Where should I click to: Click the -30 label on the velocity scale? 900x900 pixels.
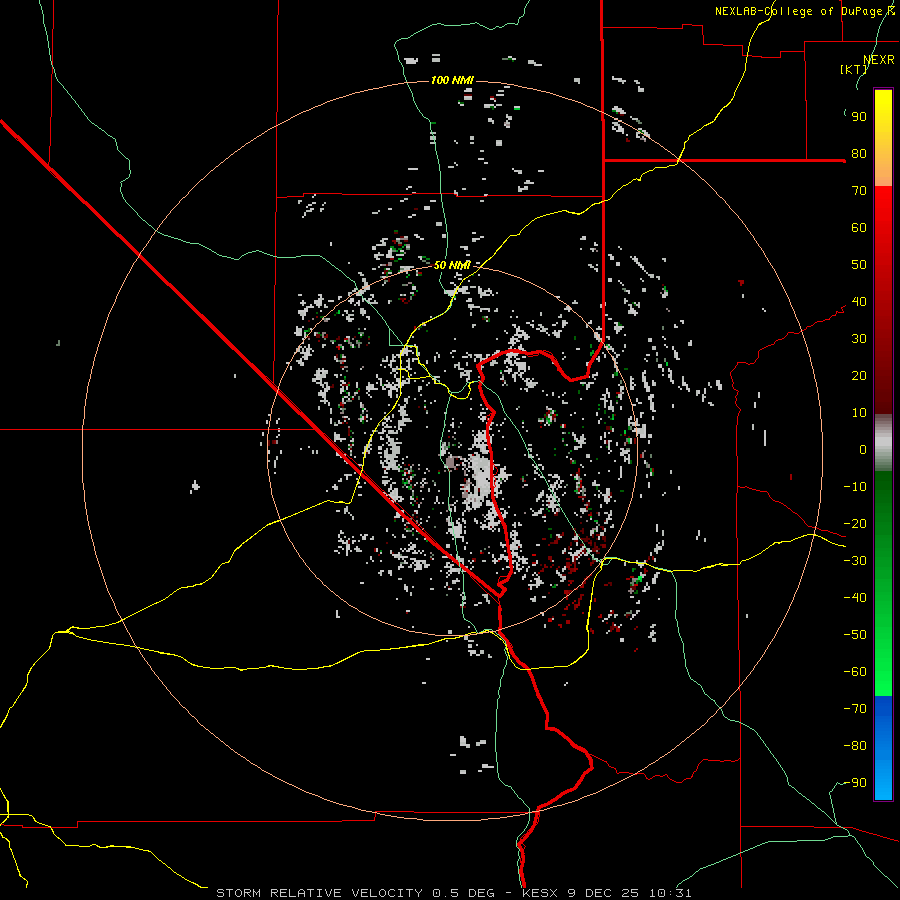pyautogui.click(x=855, y=561)
